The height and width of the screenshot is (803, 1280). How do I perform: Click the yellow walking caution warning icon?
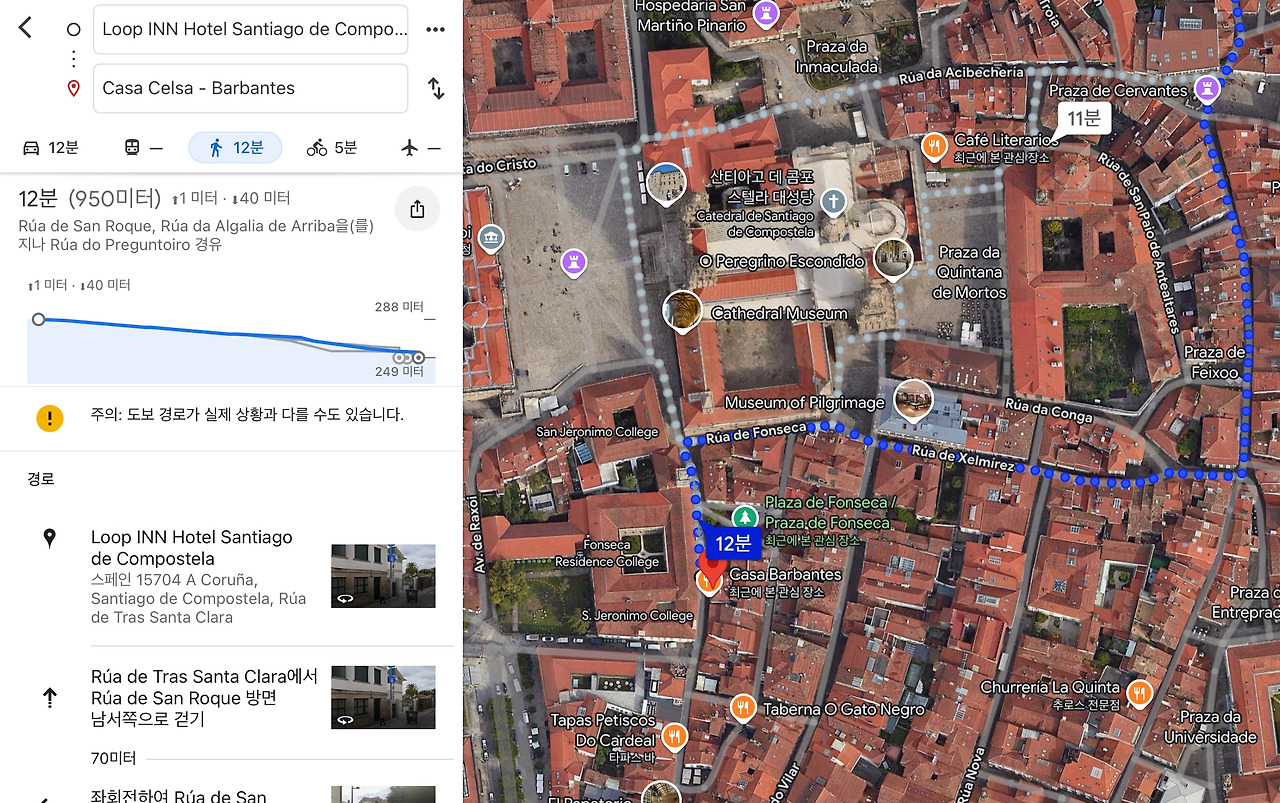pyautogui.click(x=49, y=417)
